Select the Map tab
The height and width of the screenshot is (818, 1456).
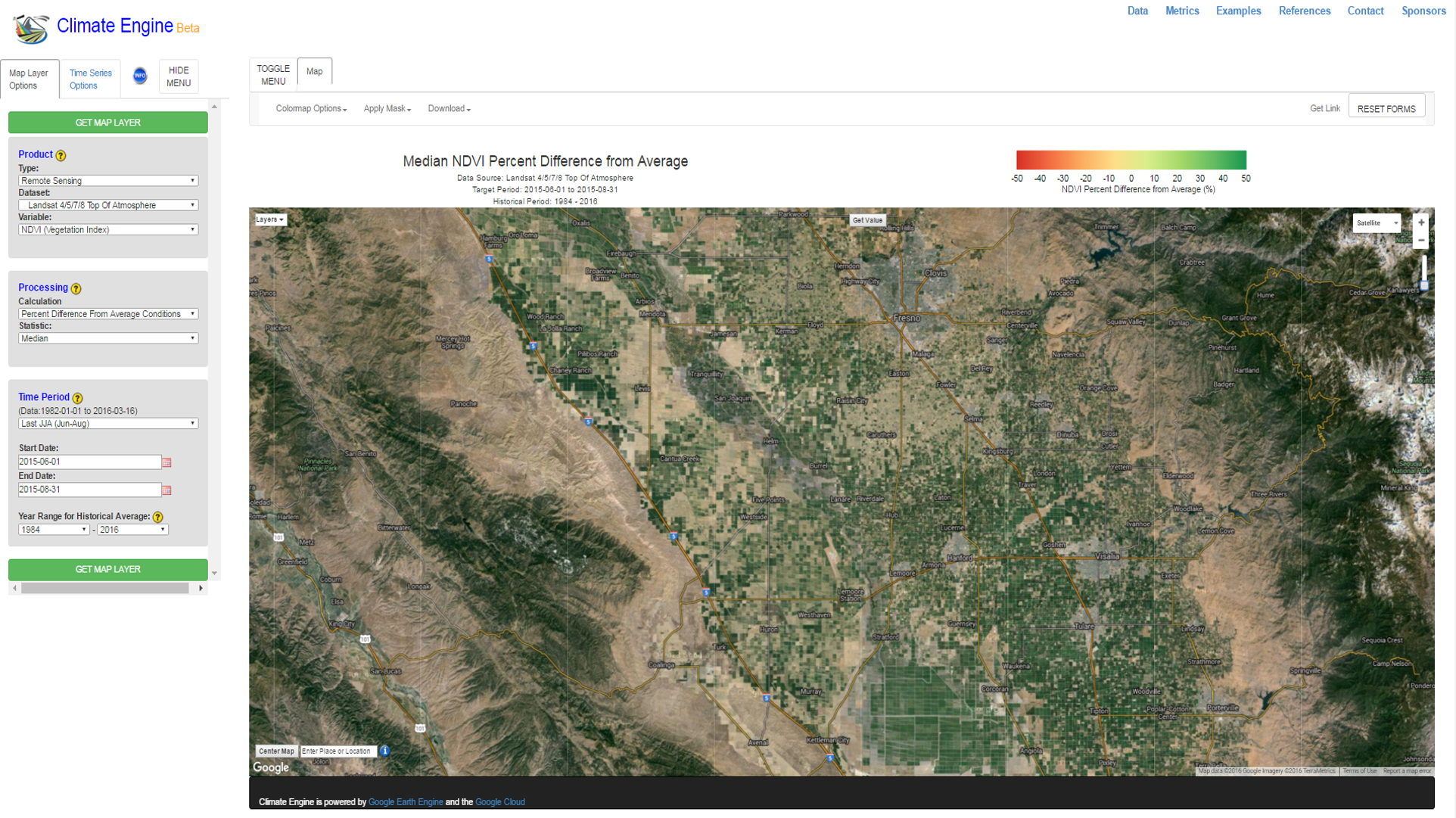[314, 72]
